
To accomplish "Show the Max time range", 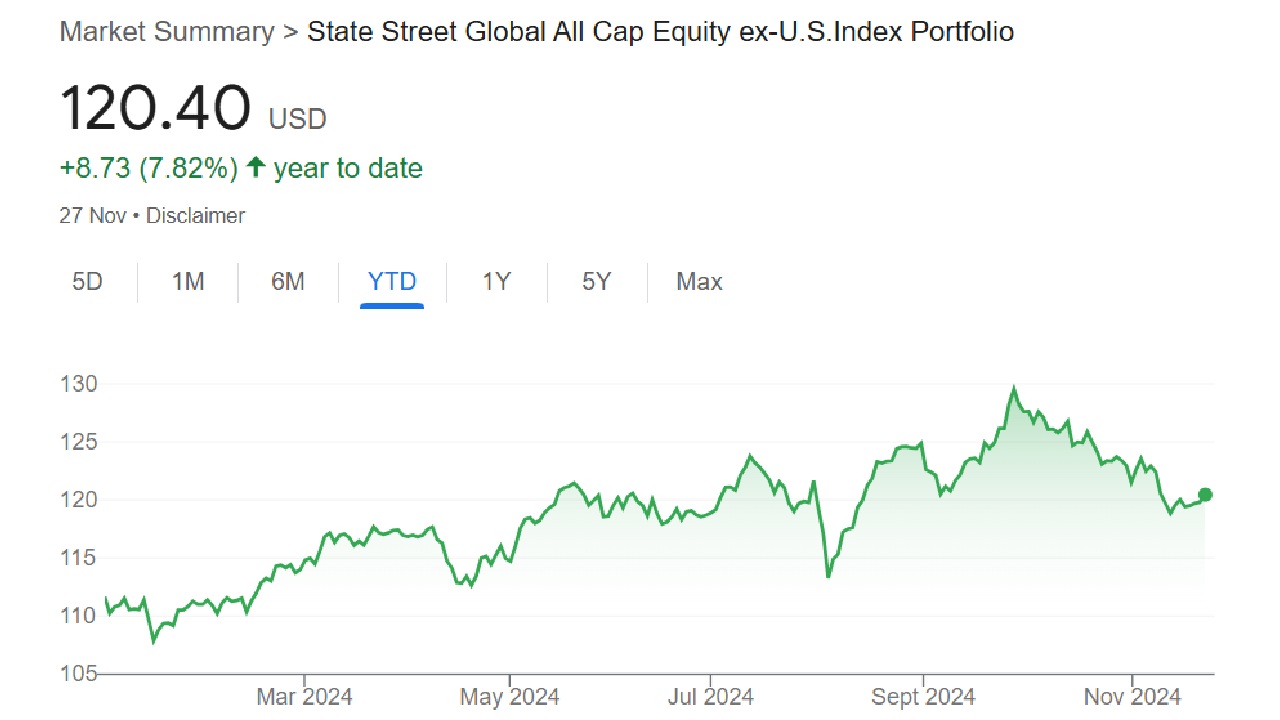I will (699, 282).
